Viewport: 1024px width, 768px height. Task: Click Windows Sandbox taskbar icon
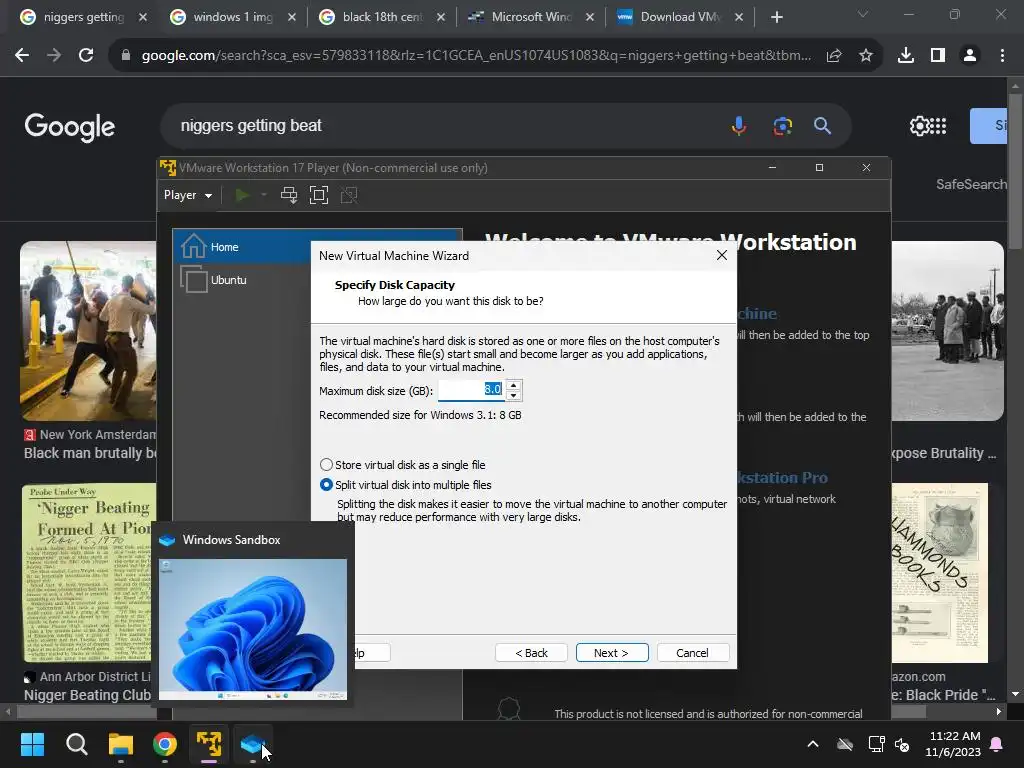(x=253, y=744)
